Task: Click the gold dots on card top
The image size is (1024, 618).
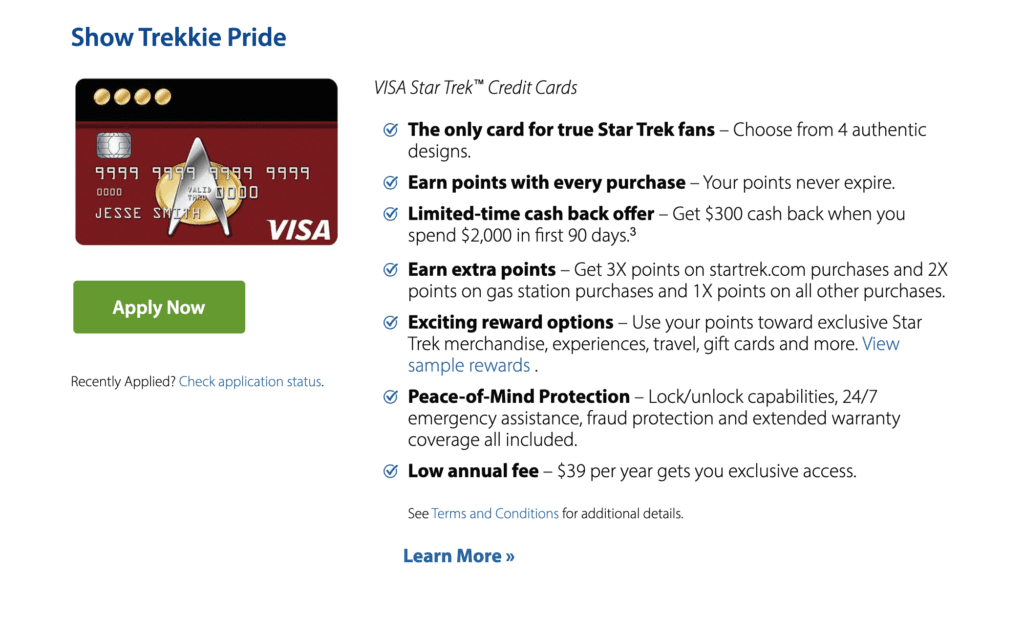Action: [x=132, y=97]
